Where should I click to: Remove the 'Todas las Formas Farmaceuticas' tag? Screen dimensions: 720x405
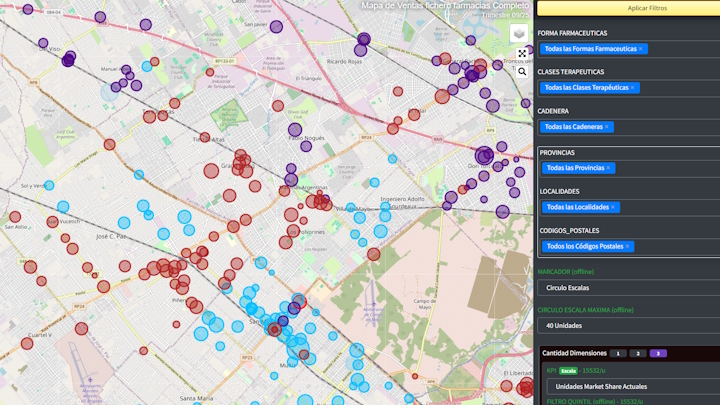click(641, 49)
